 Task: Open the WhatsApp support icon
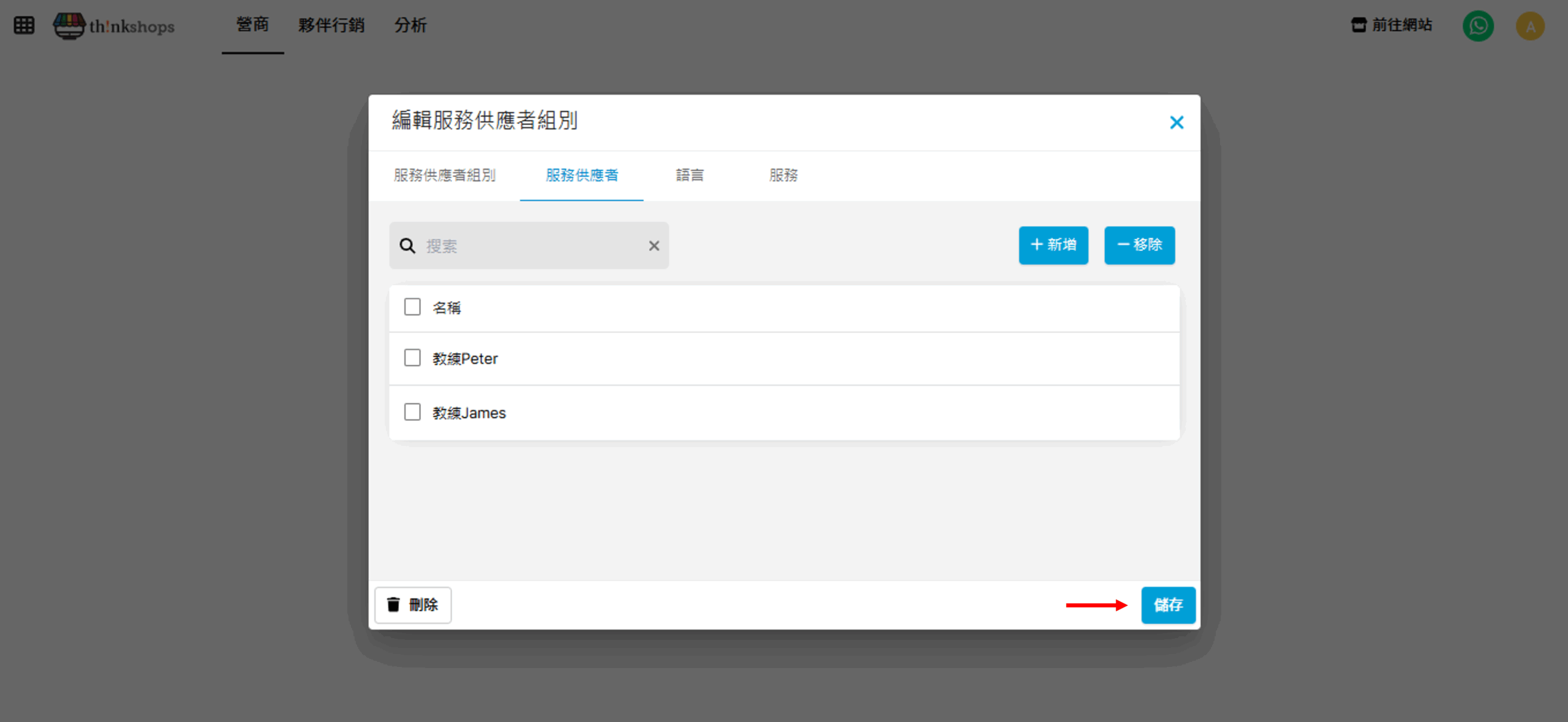tap(1478, 26)
